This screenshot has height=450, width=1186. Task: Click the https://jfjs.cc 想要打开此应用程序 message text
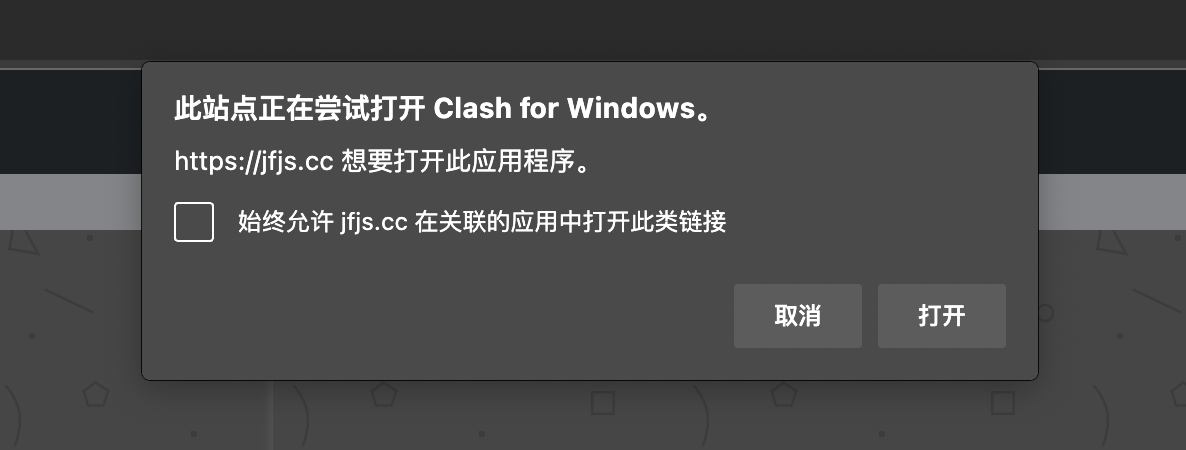click(382, 161)
